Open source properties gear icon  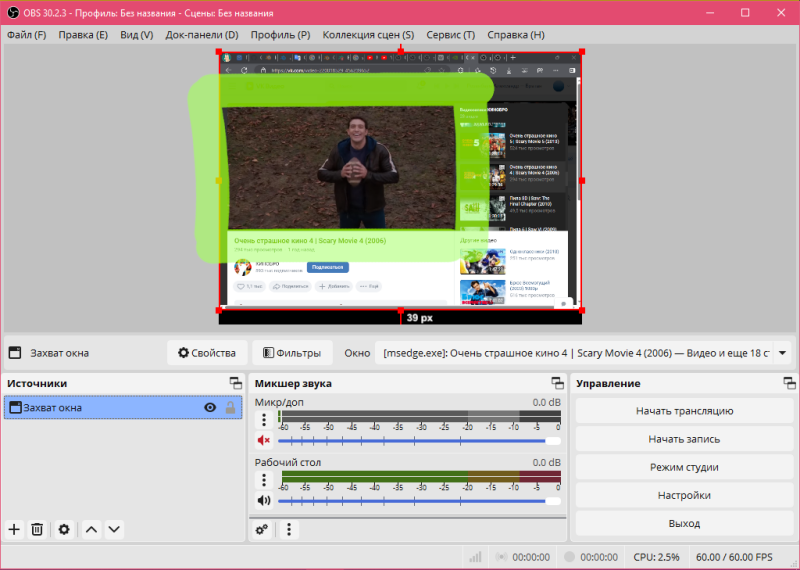(64, 529)
